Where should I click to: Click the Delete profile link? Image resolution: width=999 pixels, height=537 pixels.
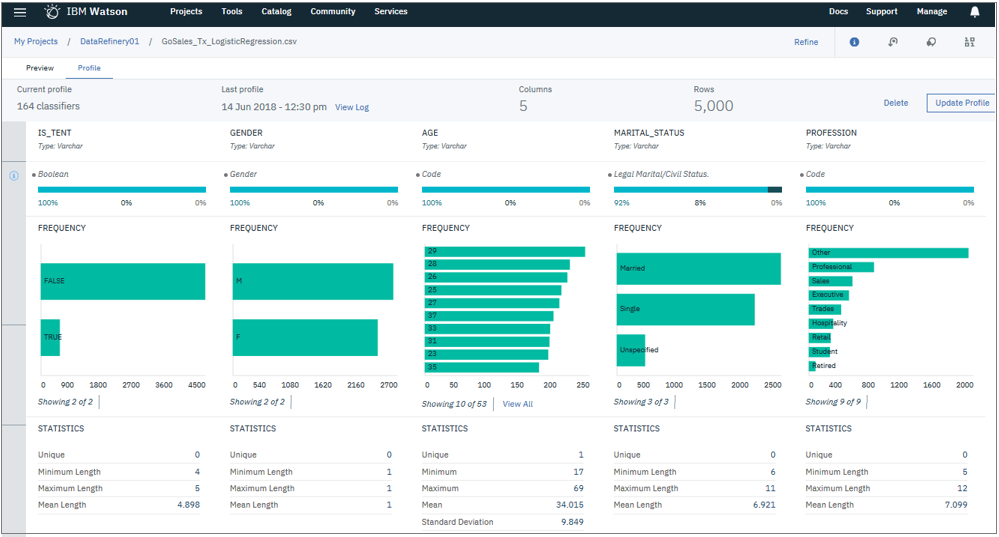coord(896,103)
